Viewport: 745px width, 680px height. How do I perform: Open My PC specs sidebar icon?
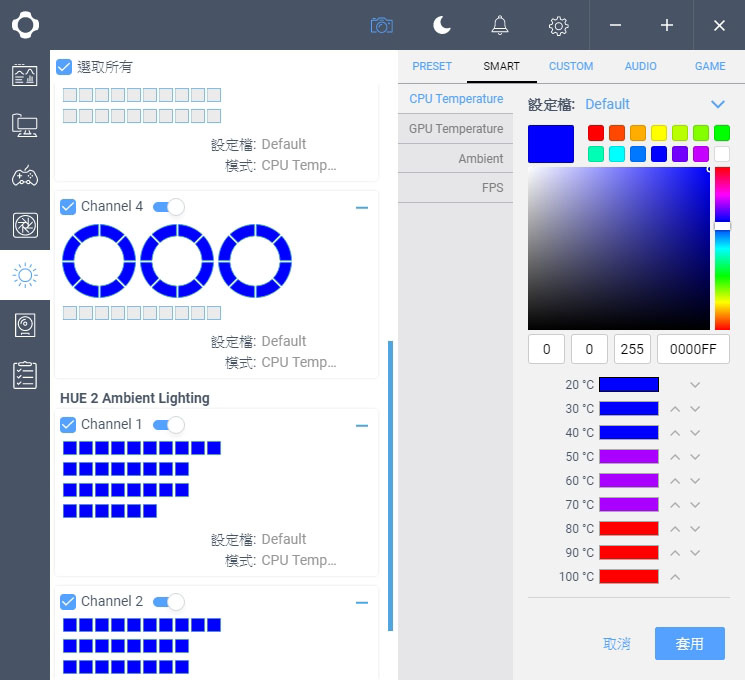click(x=25, y=125)
